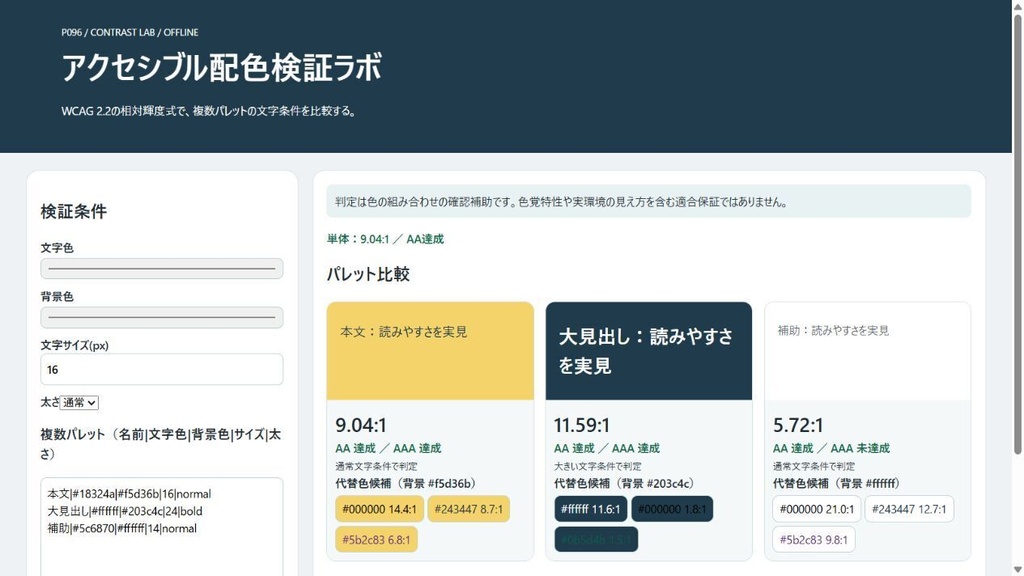This screenshot has height=576, width=1024.
Task: Select the #000000 1.8:1 alternative chip
Action: point(672,509)
